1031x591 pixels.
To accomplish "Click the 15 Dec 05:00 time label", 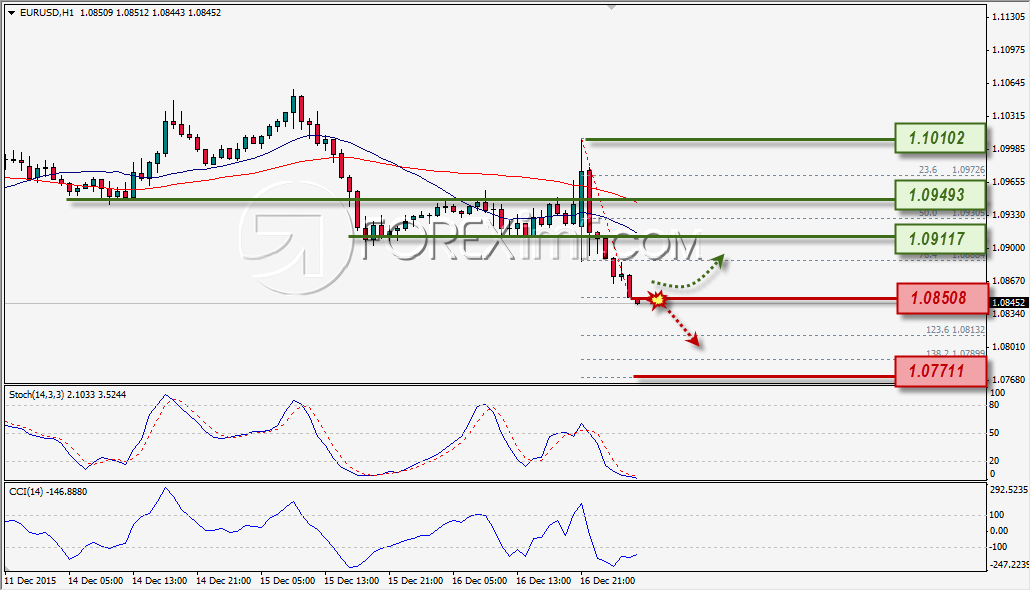I will coord(287,580).
